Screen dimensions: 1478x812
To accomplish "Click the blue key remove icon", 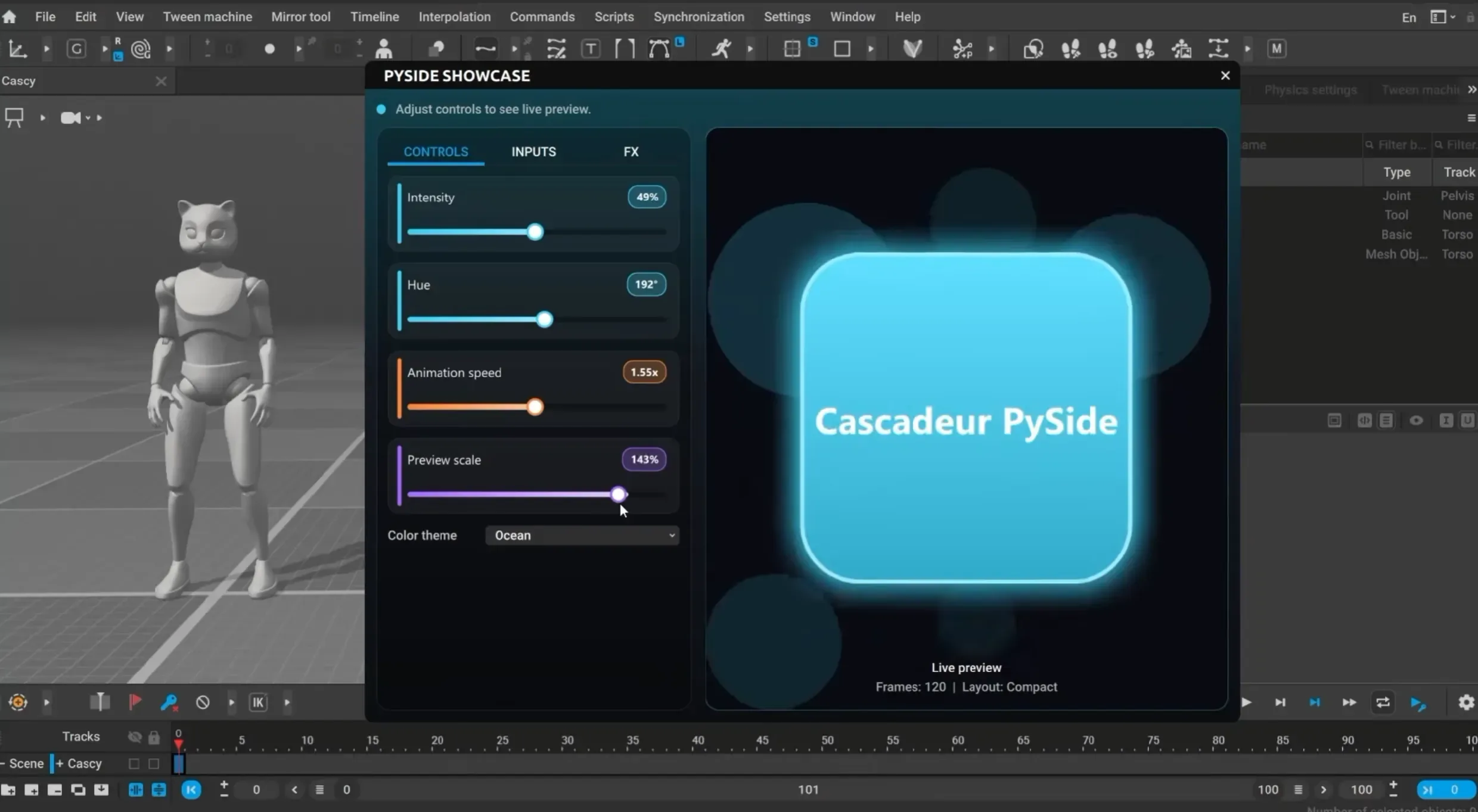I will (x=169, y=703).
